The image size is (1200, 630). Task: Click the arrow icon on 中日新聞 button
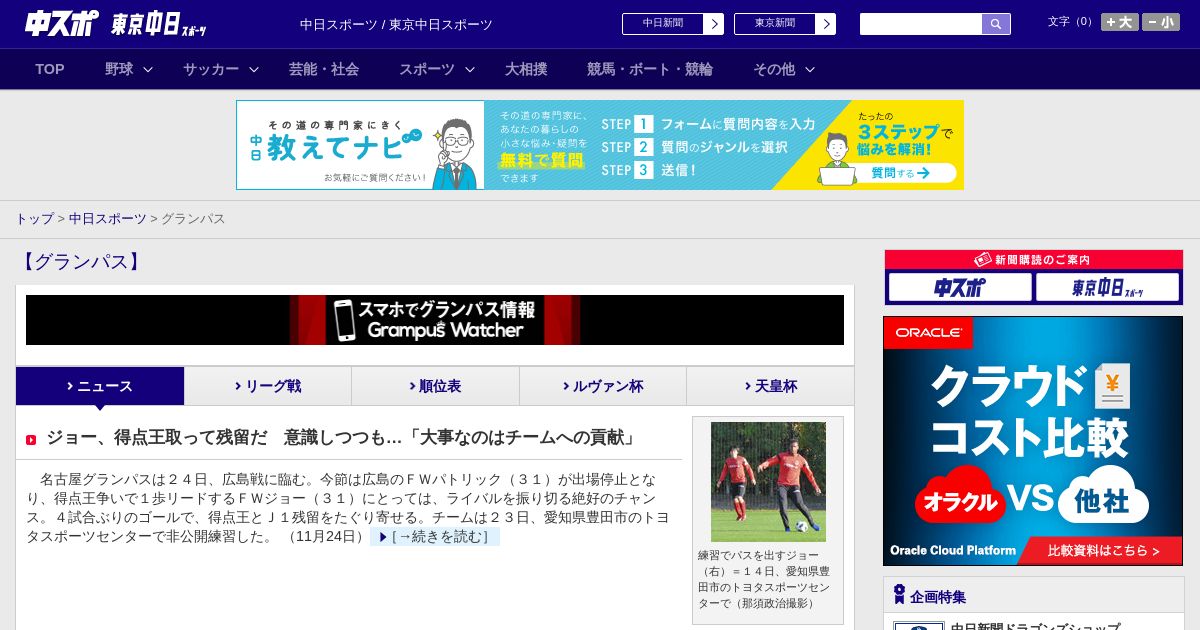713,24
